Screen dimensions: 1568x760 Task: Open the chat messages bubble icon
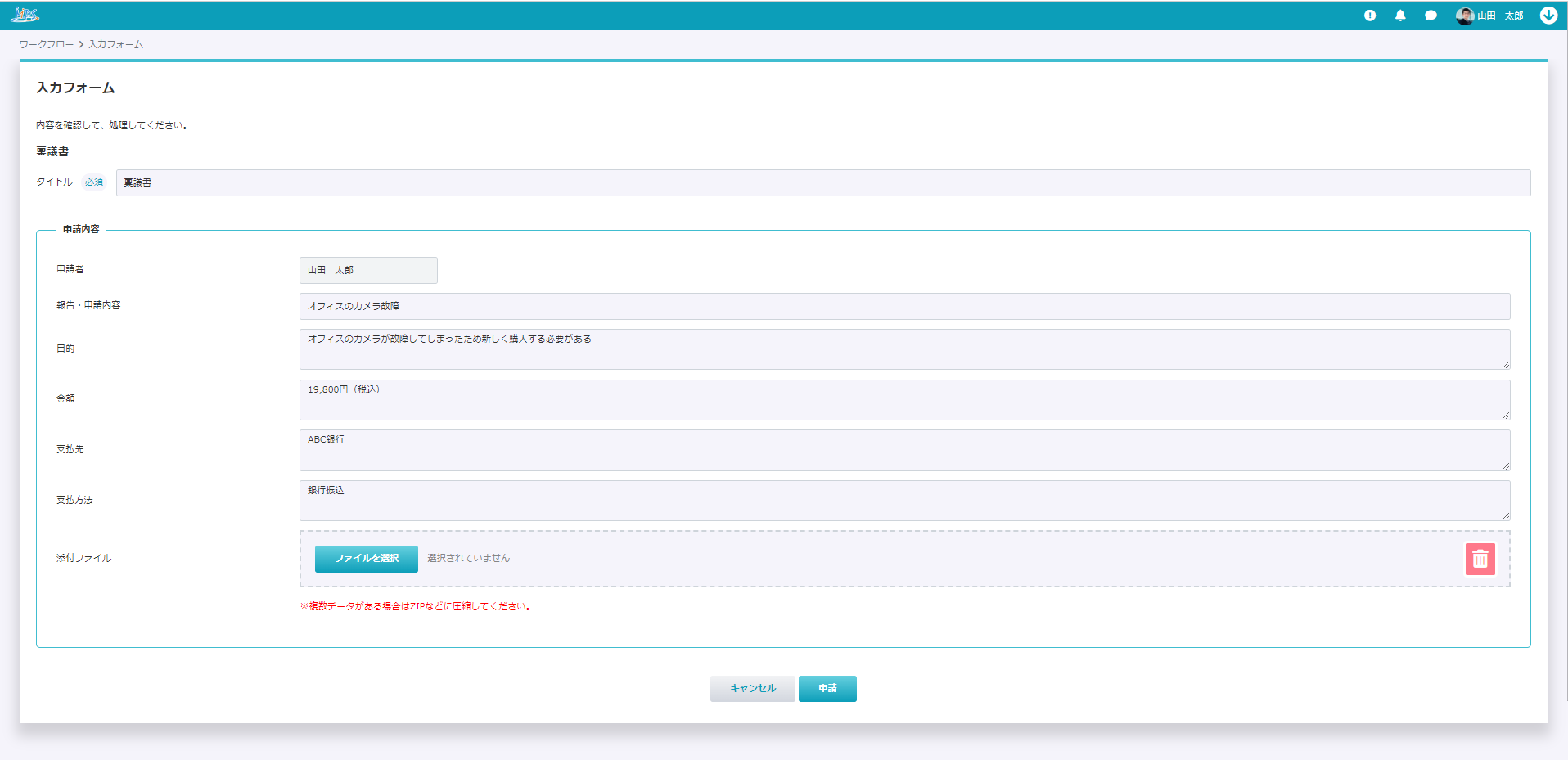coord(1431,16)
